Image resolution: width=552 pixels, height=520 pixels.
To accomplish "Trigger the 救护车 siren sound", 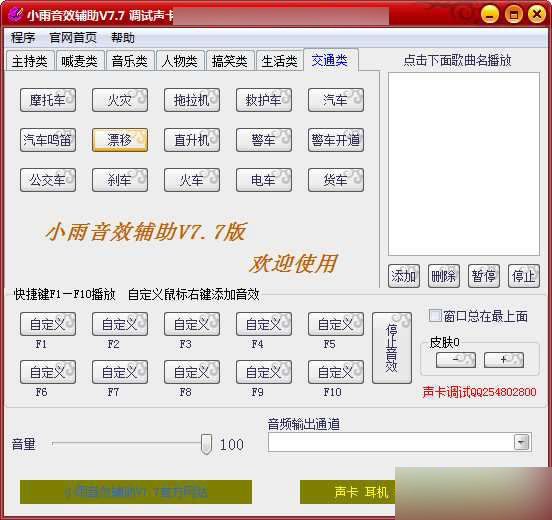I will [264, 100].
